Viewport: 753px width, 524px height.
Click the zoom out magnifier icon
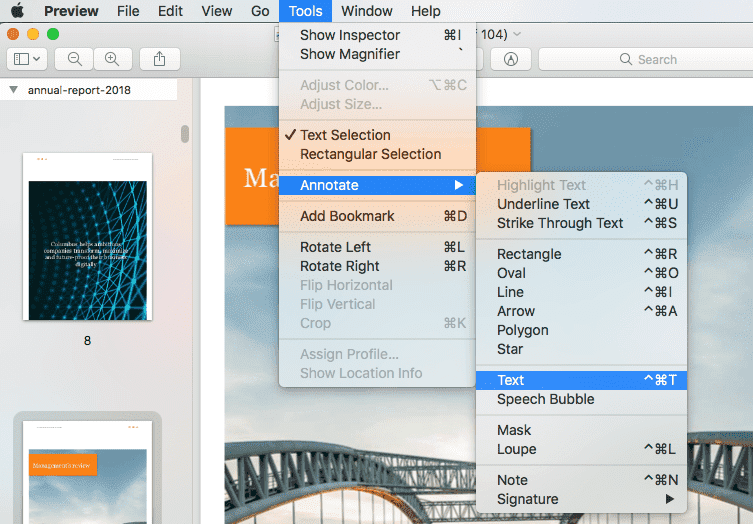[x=74, y=59]
